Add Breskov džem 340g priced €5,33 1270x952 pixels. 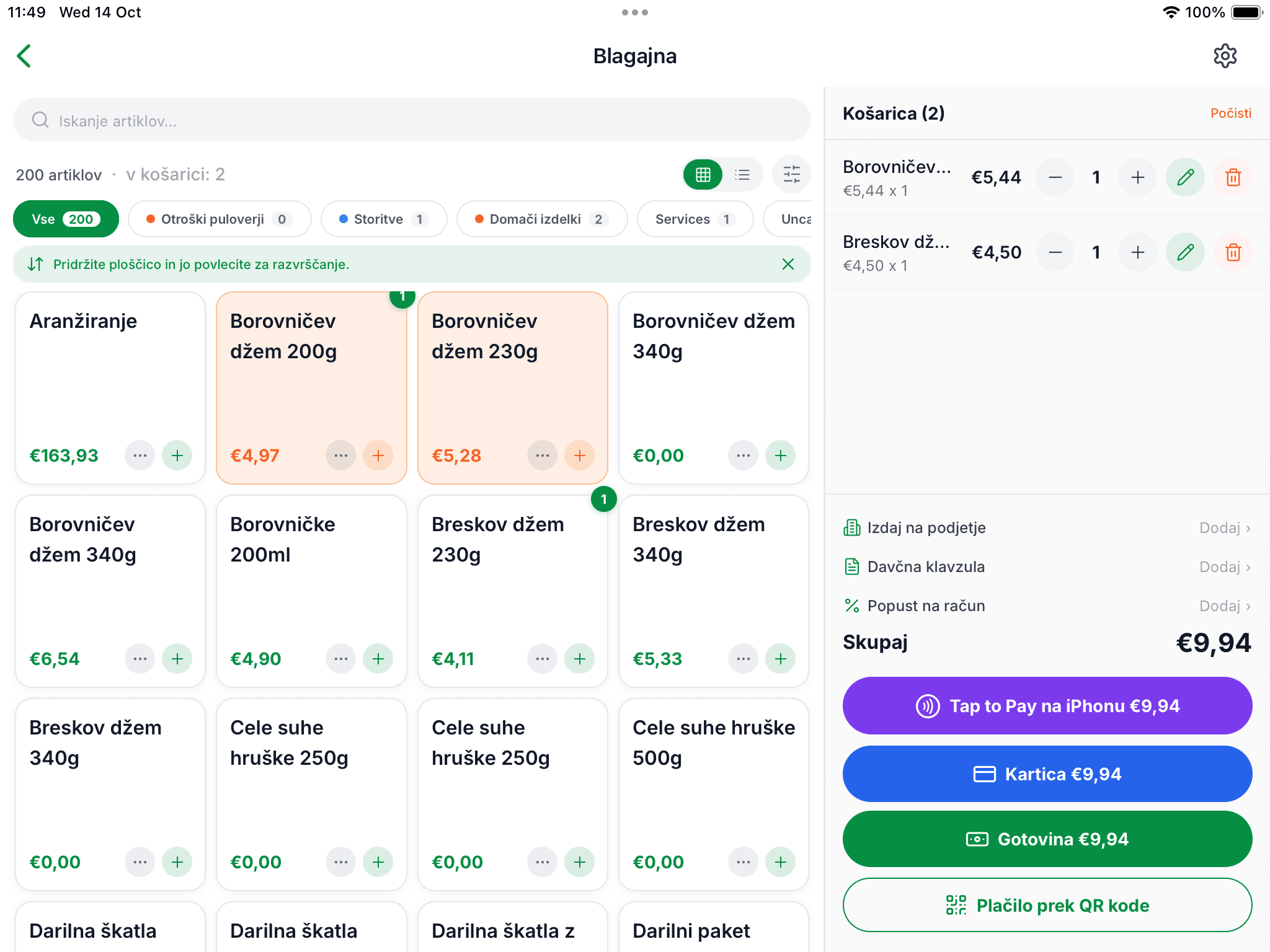click(781, 659)
